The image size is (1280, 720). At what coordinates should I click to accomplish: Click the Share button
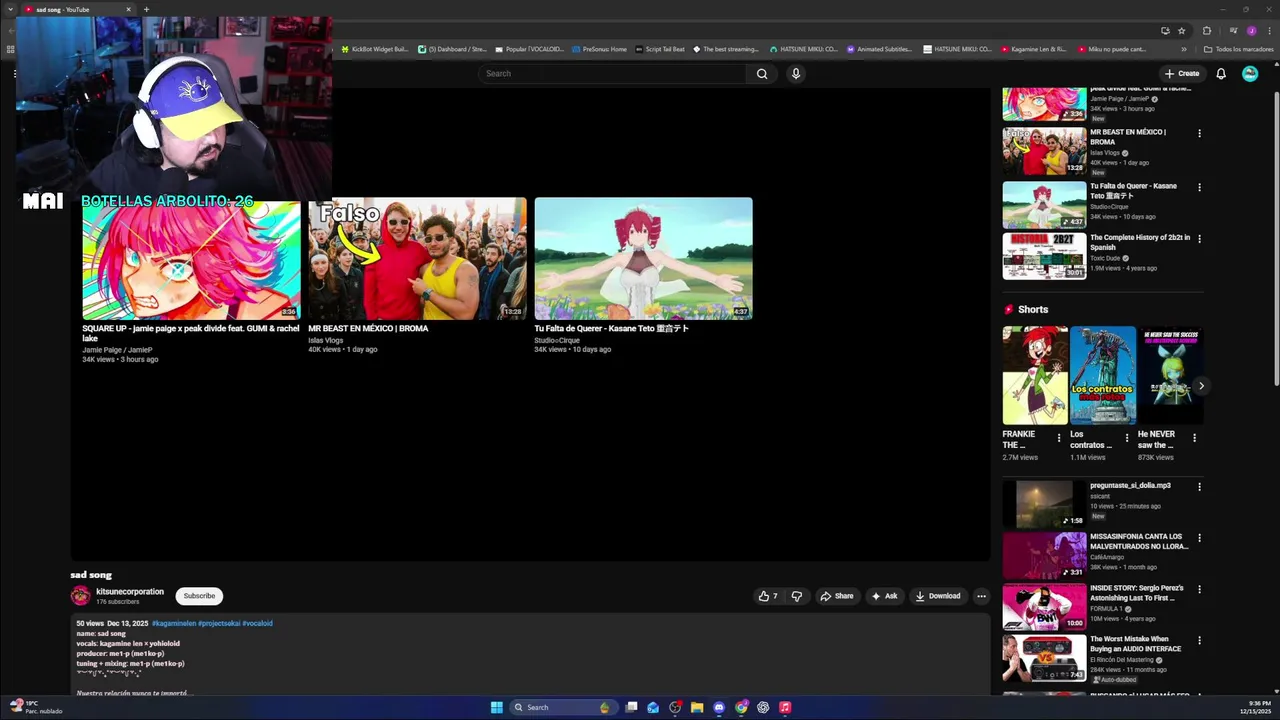click(836, 596)
